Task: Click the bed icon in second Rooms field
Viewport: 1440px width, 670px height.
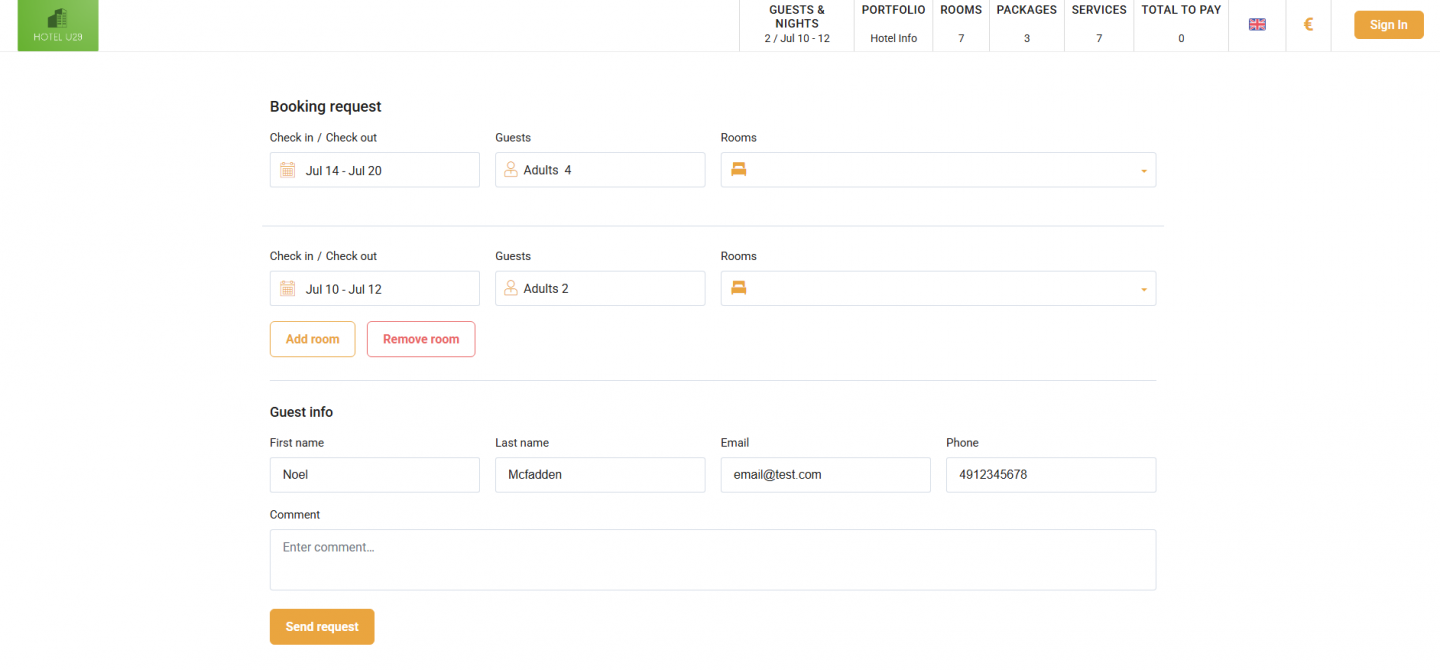Action: [739, 289]
